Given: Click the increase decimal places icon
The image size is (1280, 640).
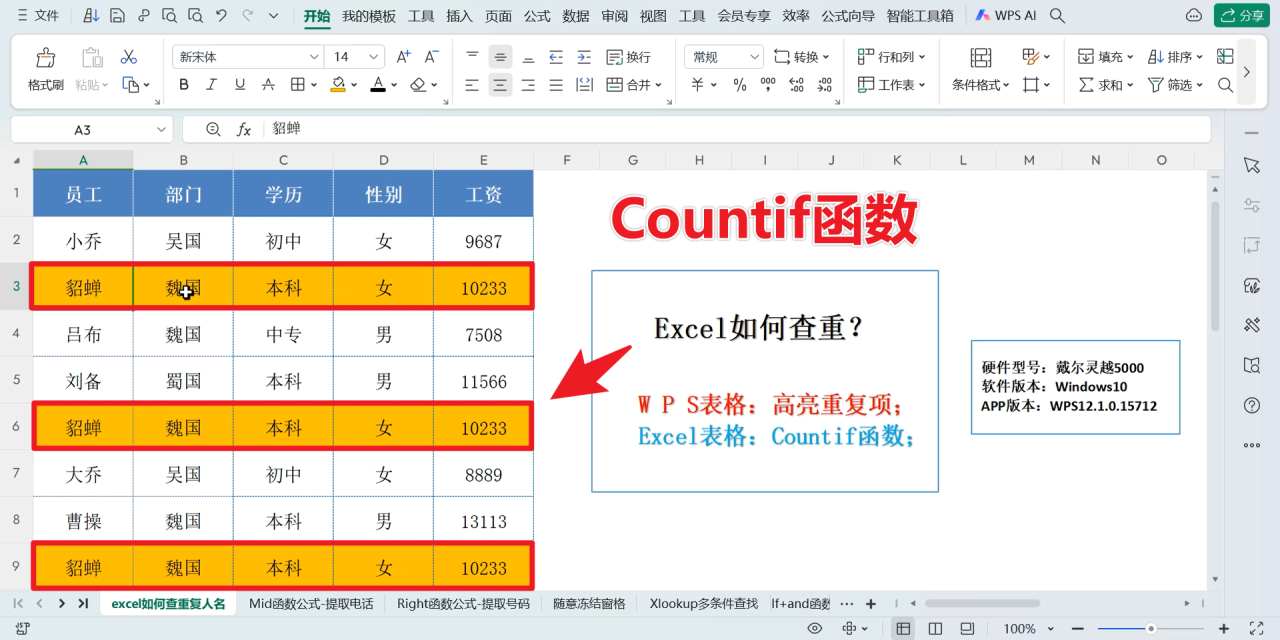Looking at the screenshot, I should pos(796,85).
